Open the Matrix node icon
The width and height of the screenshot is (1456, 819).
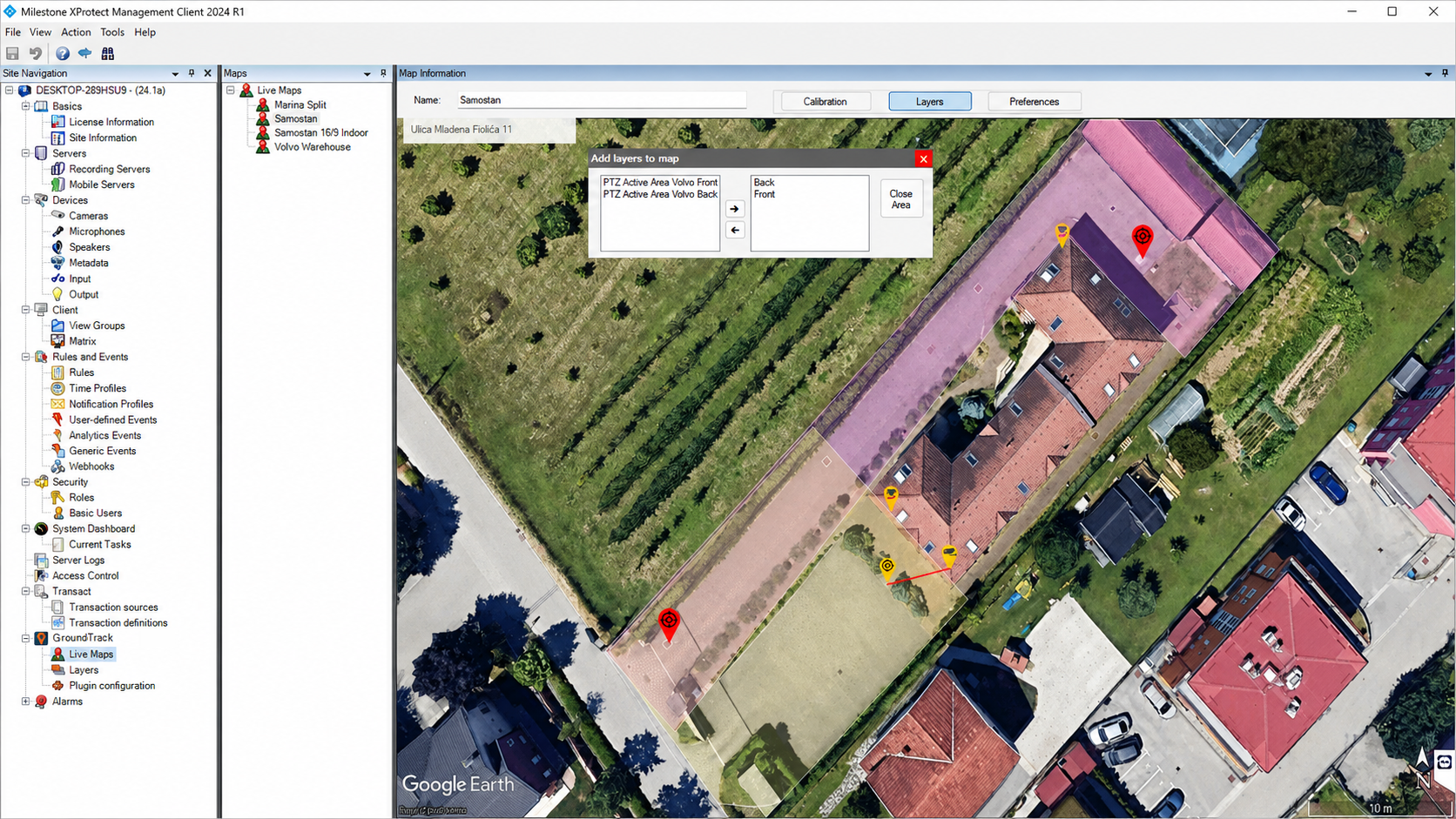(57, 341)
